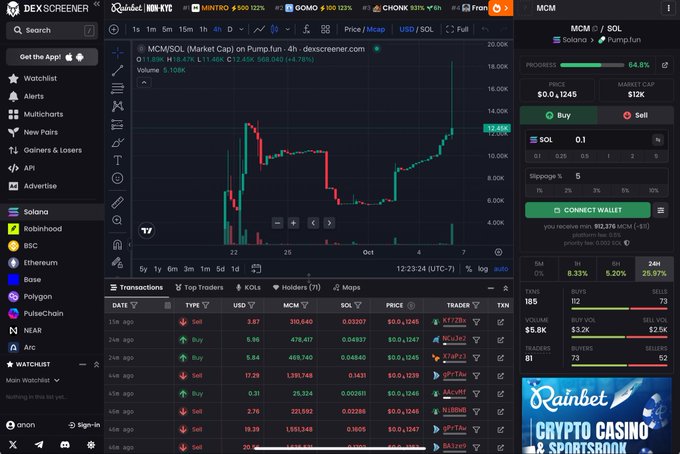The width and height of the screenshot is (680, 454).
Task: Switch chart denomination to SOL
Action: (x=426, y=29)
